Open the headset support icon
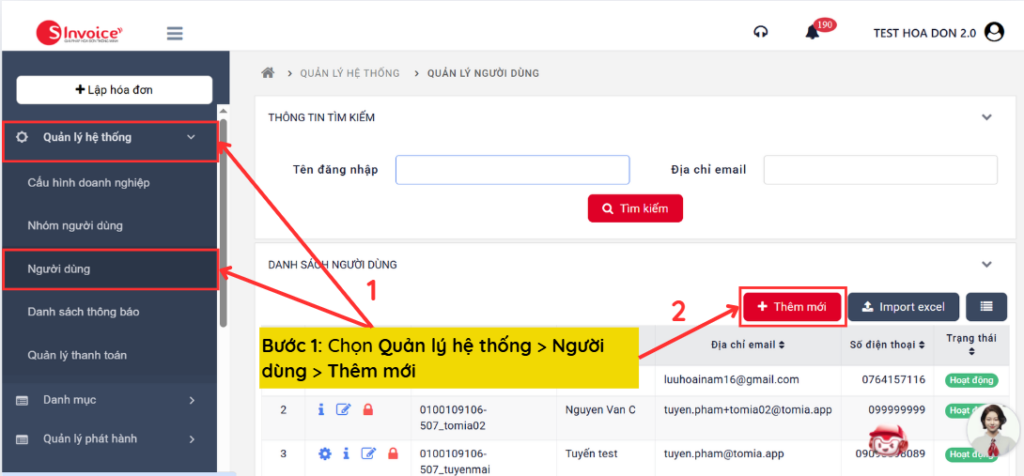This screenshot has width=1024, height=476. [761, 32]
